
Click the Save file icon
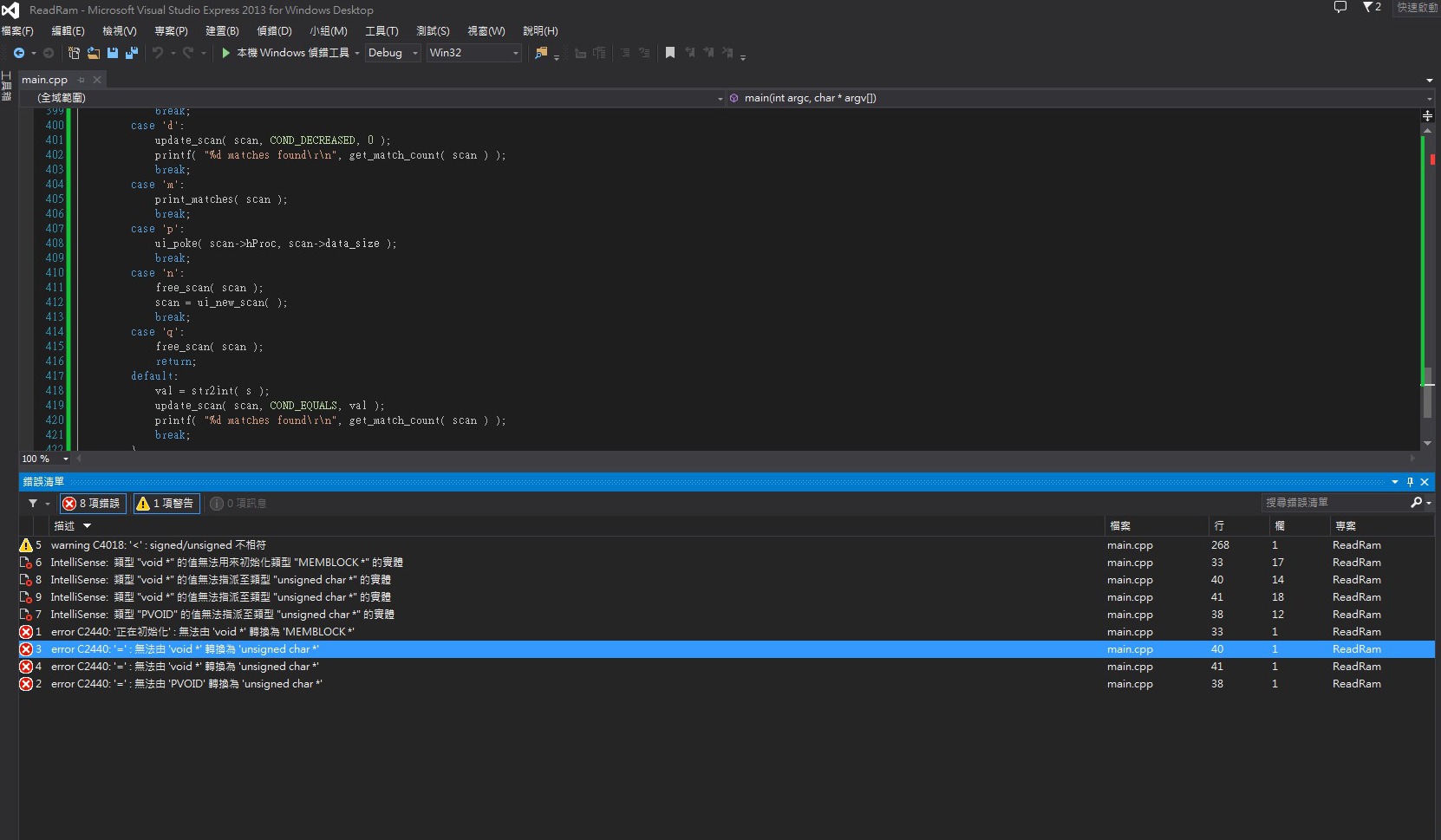click(113, 53)
